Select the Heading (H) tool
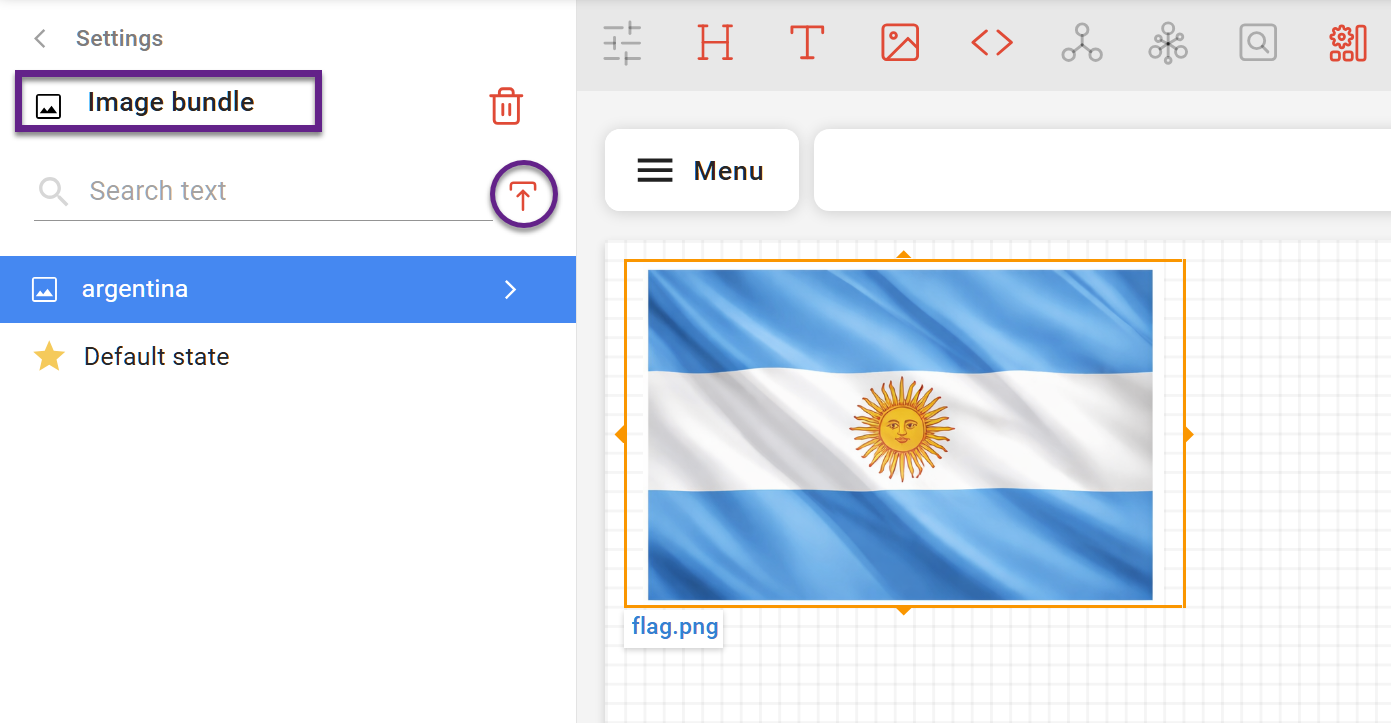 pos(715,43)
